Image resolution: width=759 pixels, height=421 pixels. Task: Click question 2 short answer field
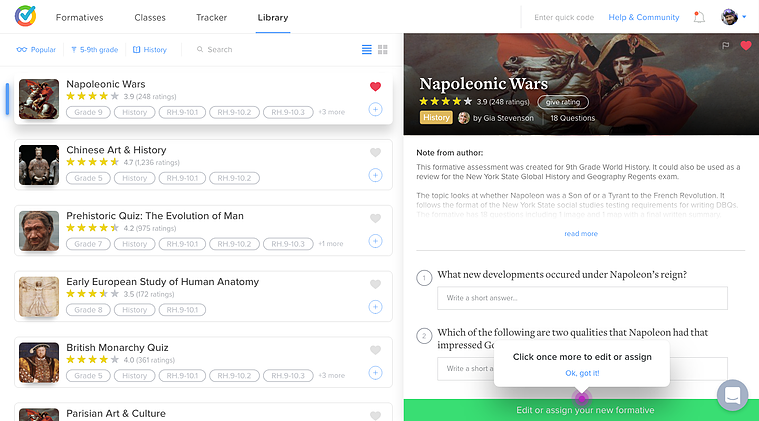[x=582, y=369]
